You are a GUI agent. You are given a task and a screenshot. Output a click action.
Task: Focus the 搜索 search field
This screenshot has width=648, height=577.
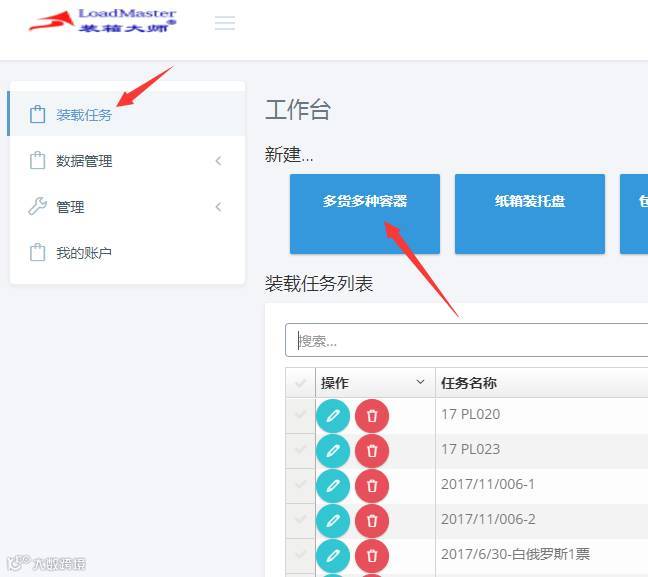coord(467,340)
